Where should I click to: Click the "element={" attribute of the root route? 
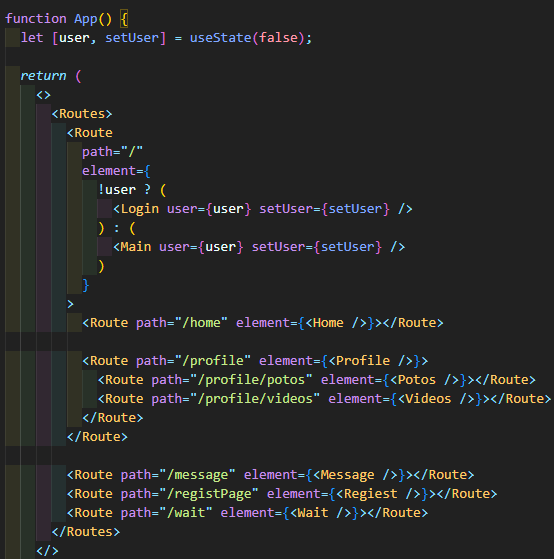(x=117, y=171)
